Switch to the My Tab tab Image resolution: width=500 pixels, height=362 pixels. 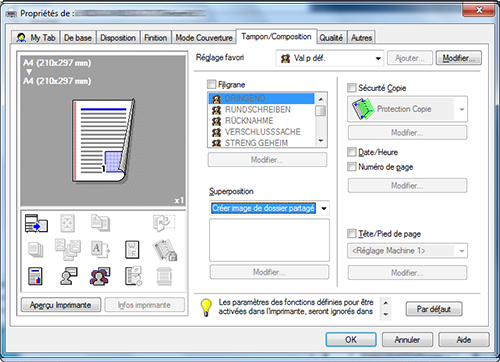point(36,38)
